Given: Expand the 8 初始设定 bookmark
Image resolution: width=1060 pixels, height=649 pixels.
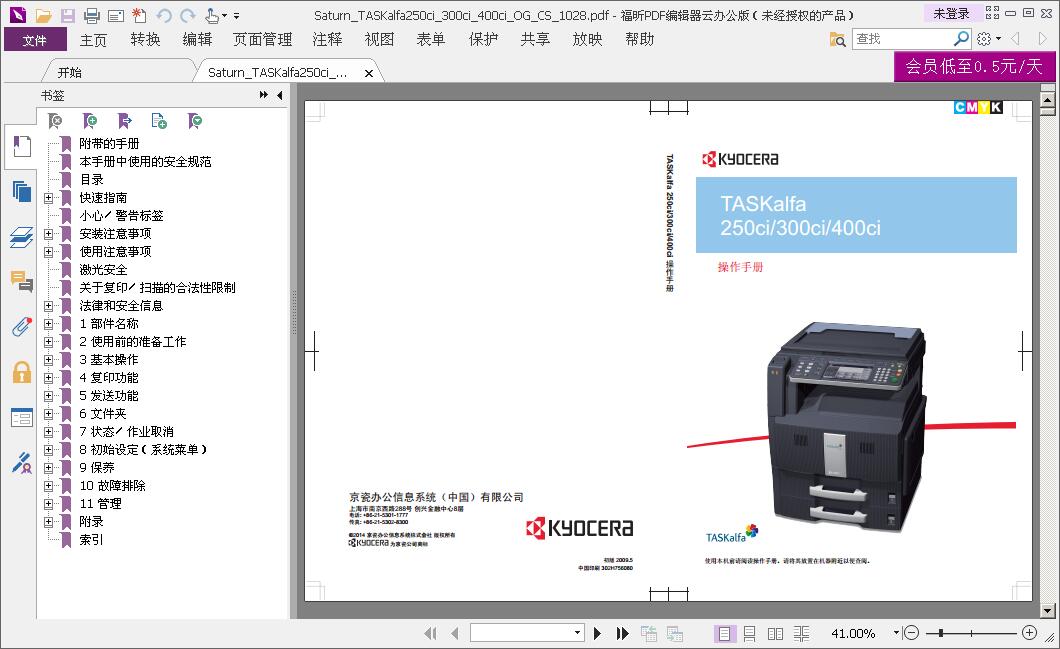Looking at the screenshot, I should coord(48,450).
